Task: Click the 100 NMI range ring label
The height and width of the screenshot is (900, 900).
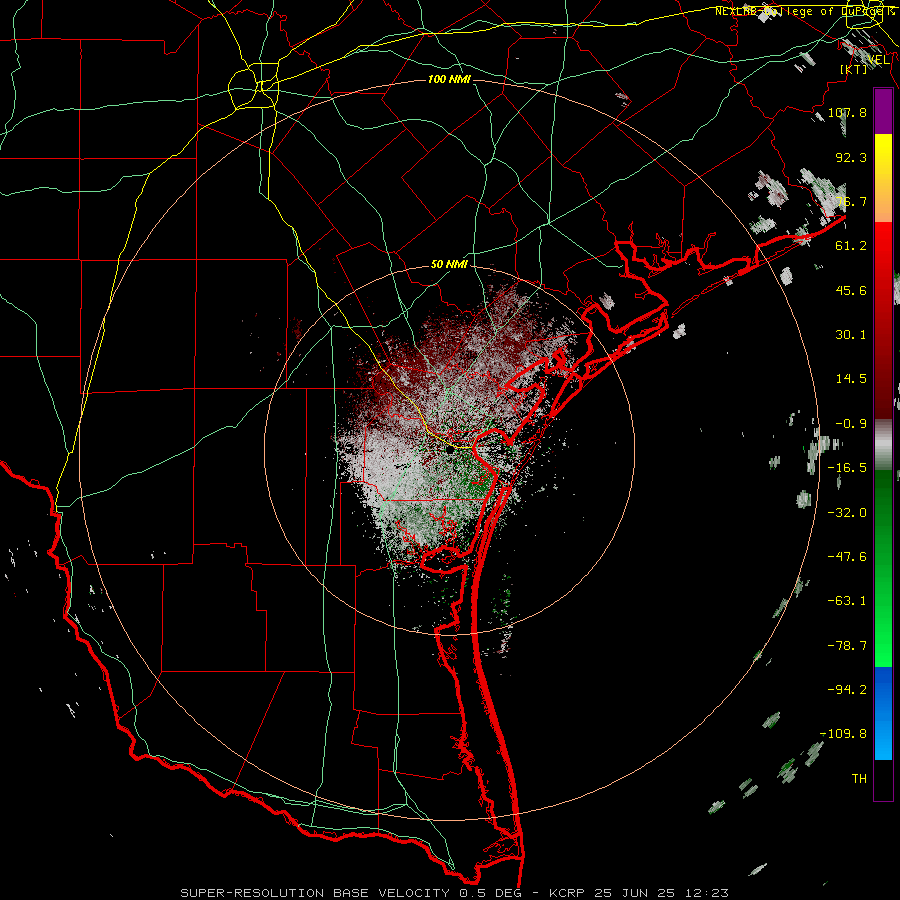Action: [x=449, y=79]
